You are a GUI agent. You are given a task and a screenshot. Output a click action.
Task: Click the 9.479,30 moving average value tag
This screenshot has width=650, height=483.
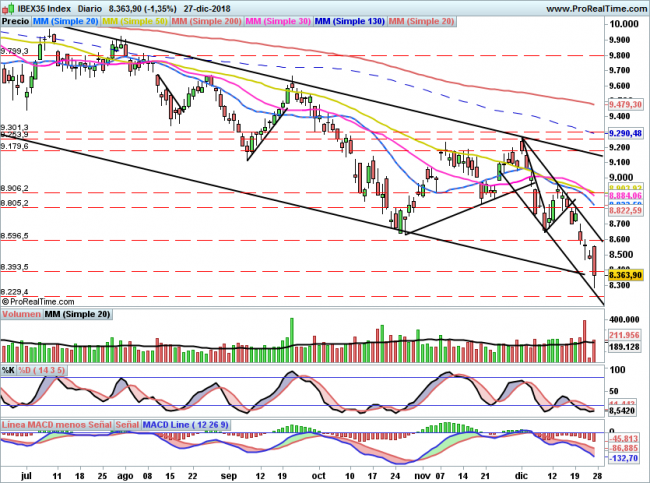pos(627,104)
